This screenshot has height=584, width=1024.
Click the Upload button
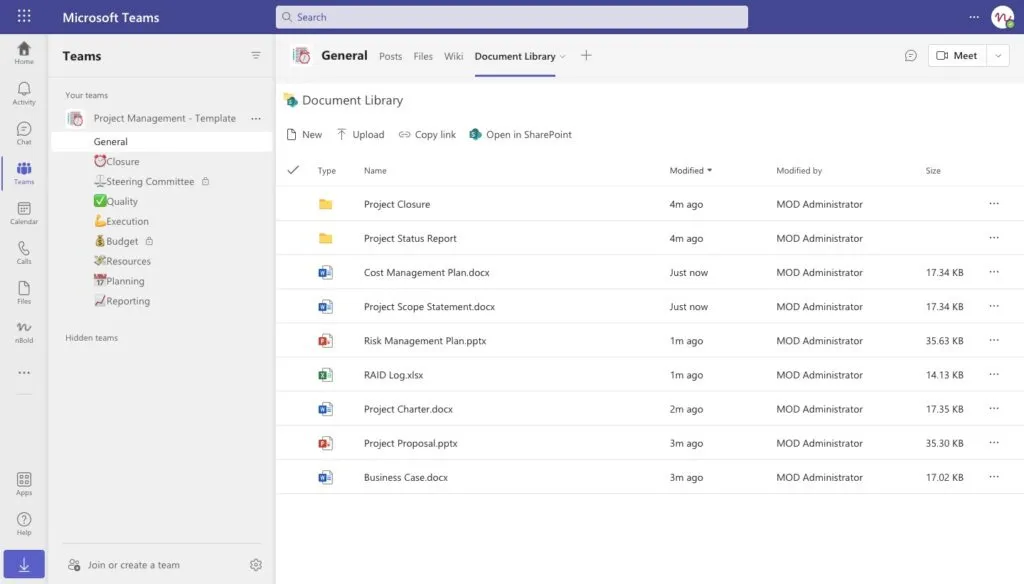click(x=360, y=135)
